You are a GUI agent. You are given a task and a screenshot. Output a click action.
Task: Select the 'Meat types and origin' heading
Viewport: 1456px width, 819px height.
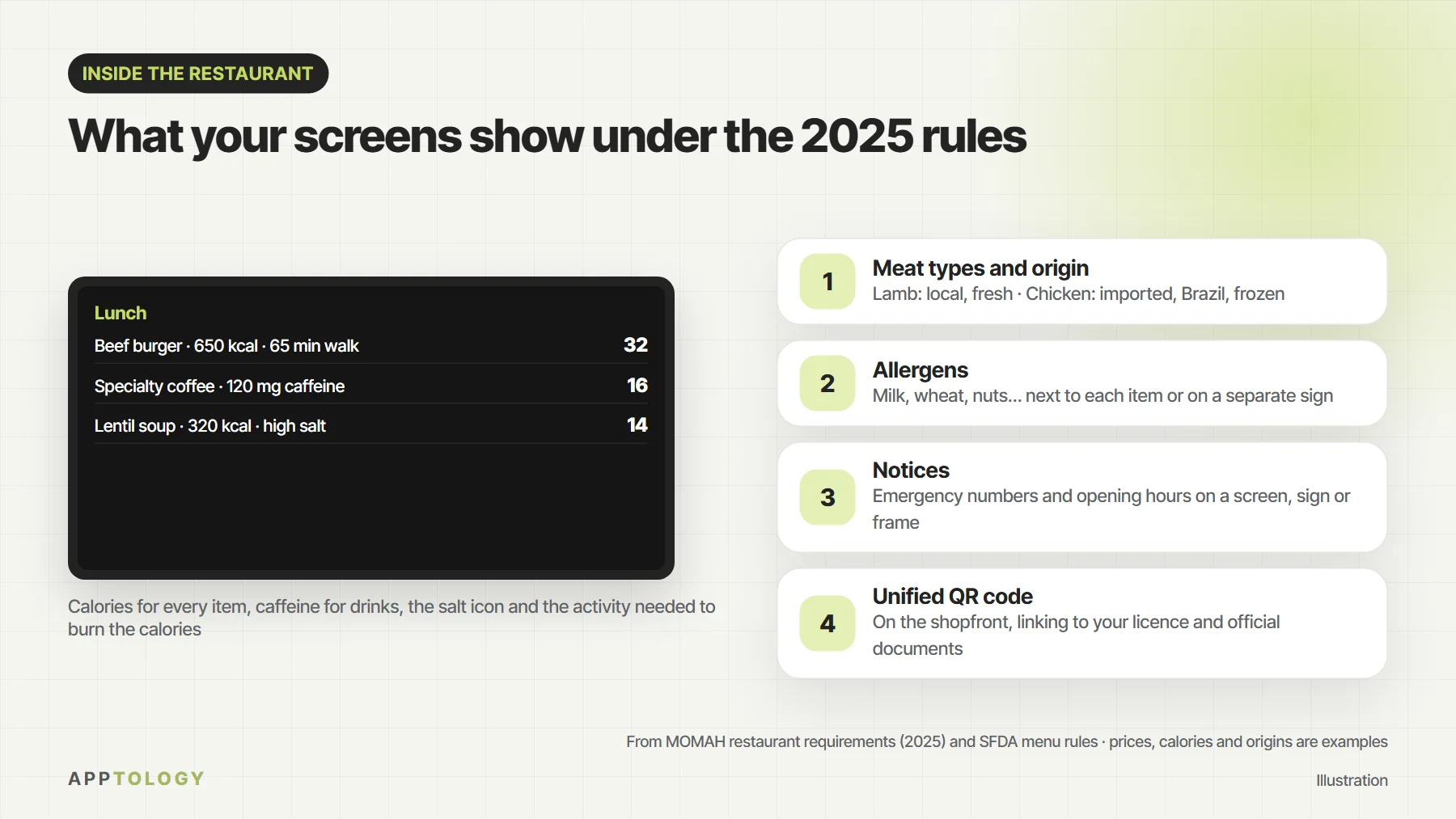pos(980,268)
